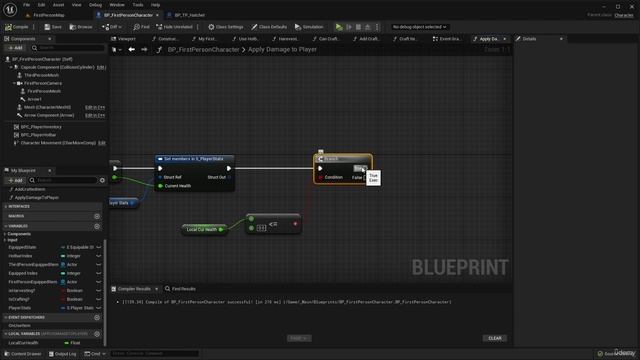Image resolution: width=640 pixels, height=360 pixels.
Task: Play the level with green play button
Action: (339, 27)
